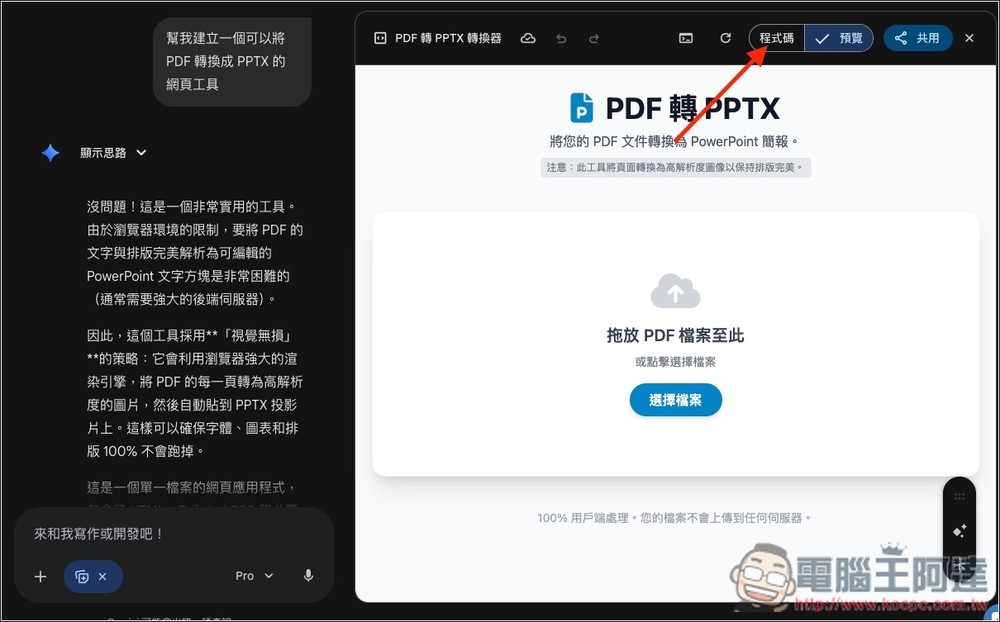
Task: Click the 或點擊選擇檔案 text
Action: (x=675, y=362)
